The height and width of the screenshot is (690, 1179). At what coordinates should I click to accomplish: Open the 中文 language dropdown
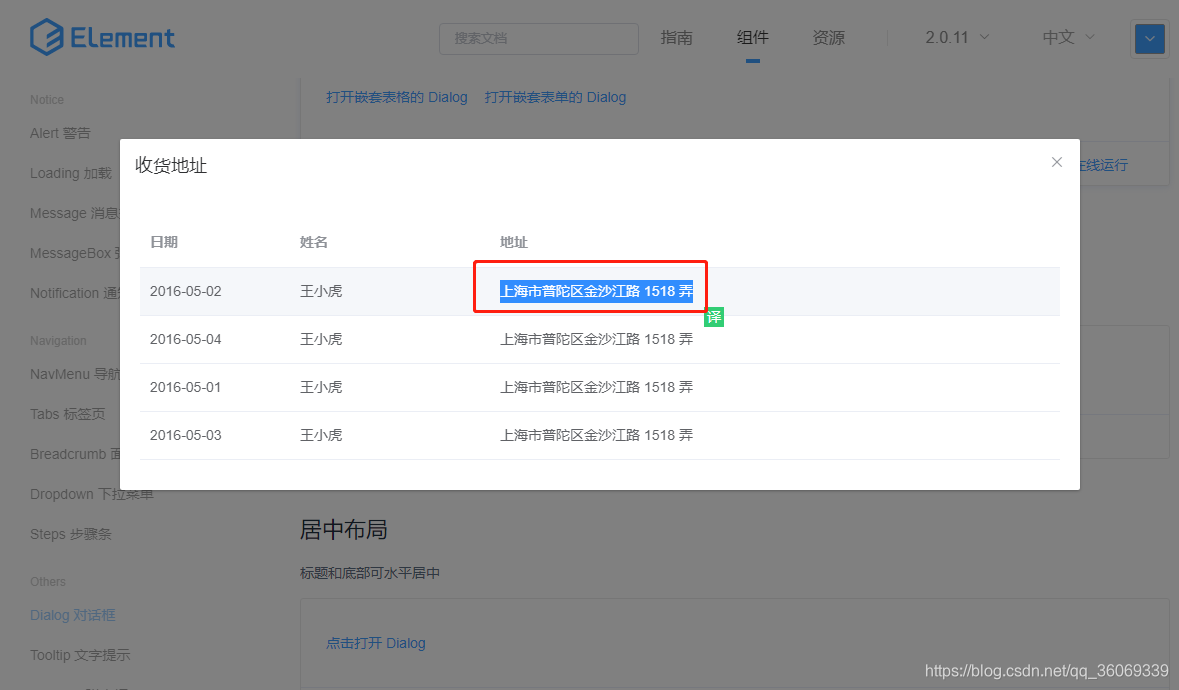coord(1066,37)
